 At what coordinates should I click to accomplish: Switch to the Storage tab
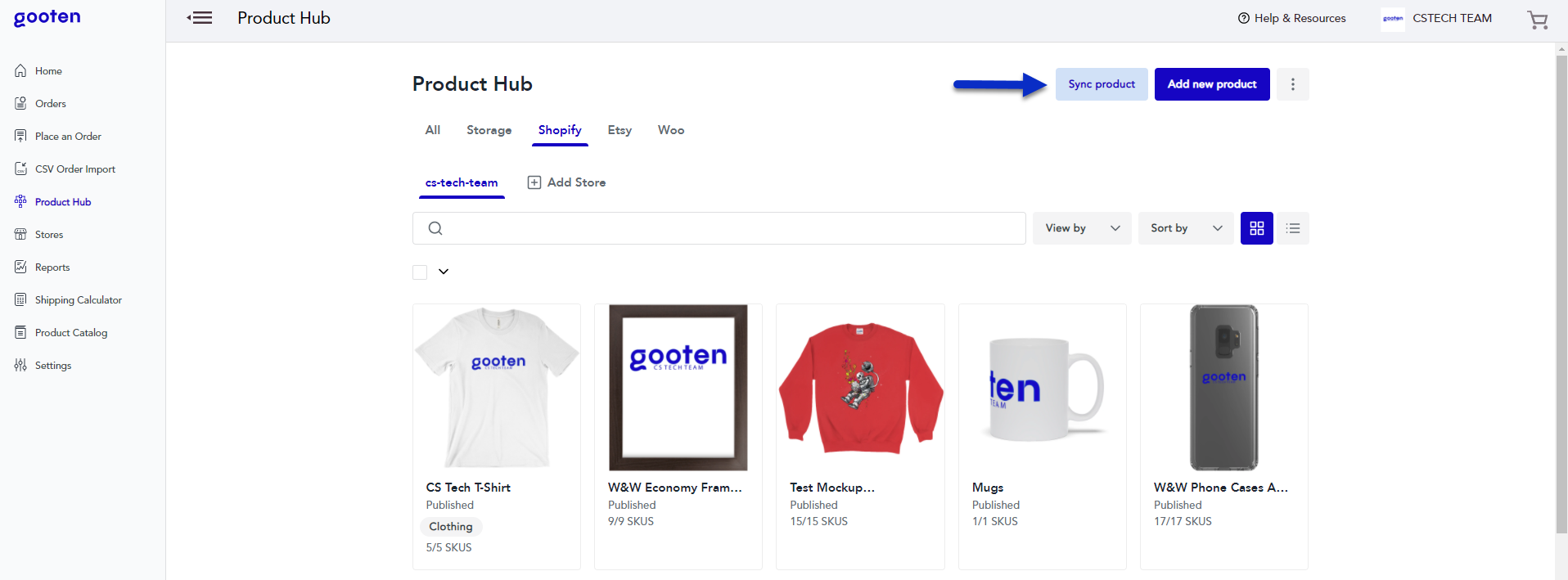(489, 130)
